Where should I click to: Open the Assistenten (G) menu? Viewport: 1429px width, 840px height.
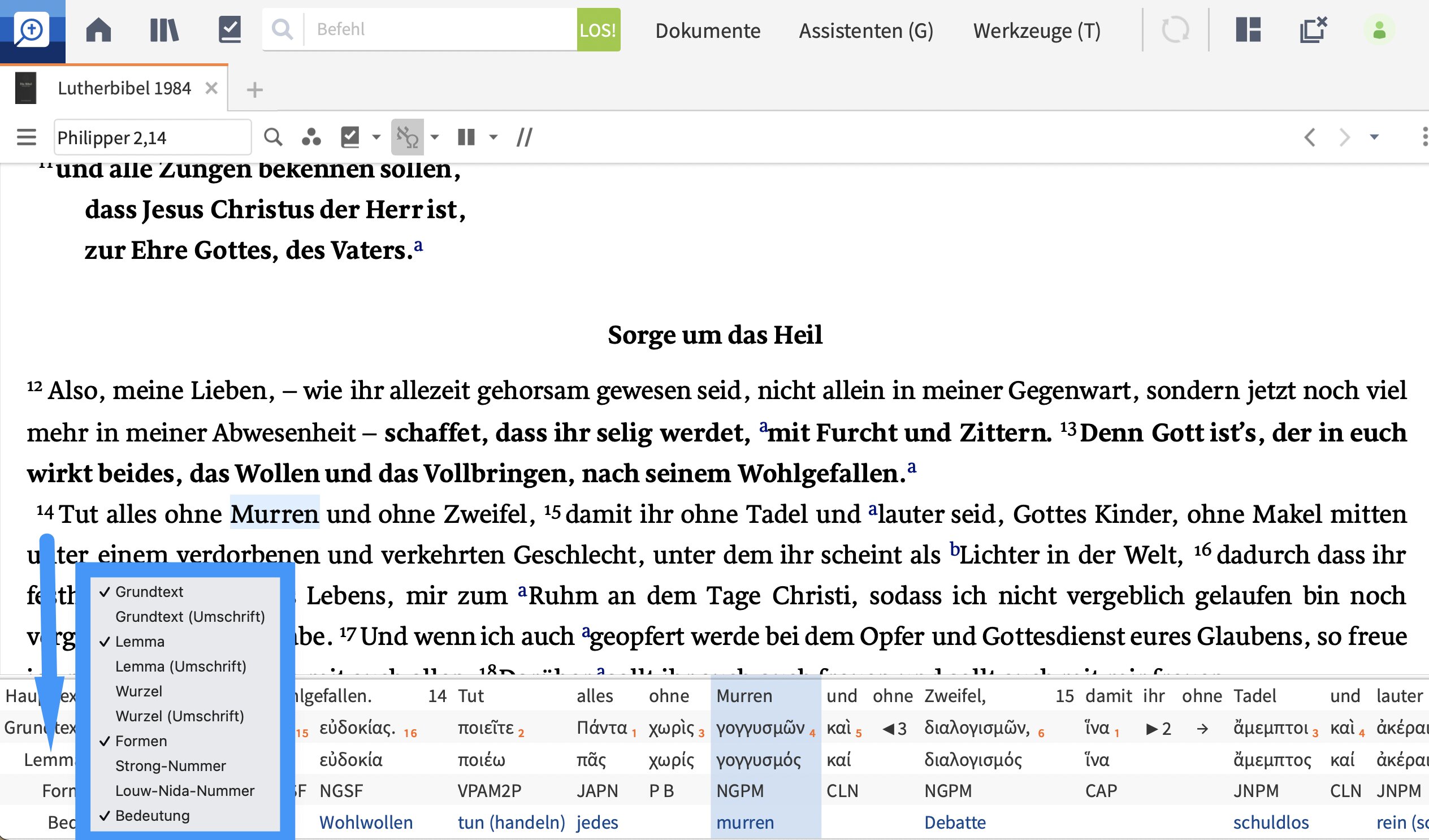(x=866, y=31)
